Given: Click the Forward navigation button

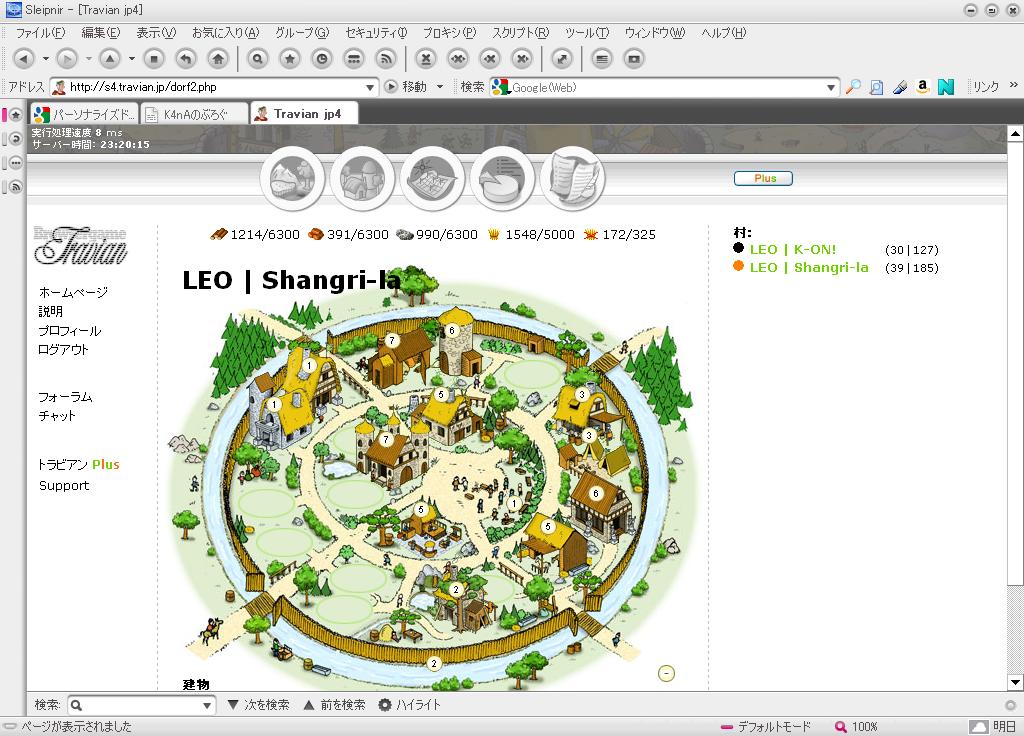Looking at the screenshot, I should [67, 59].
